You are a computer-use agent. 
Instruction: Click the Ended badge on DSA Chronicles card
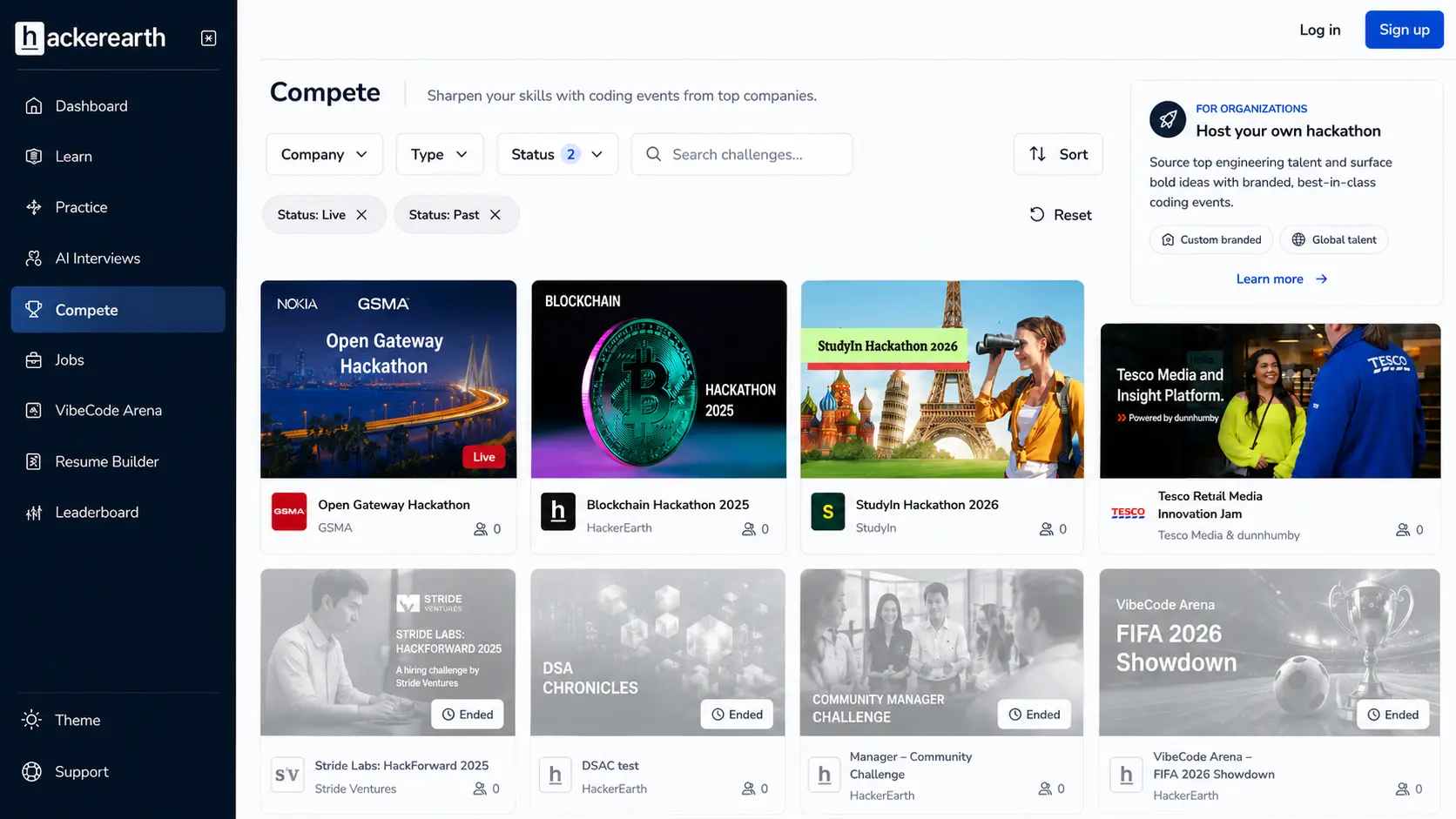pos(737,715)
